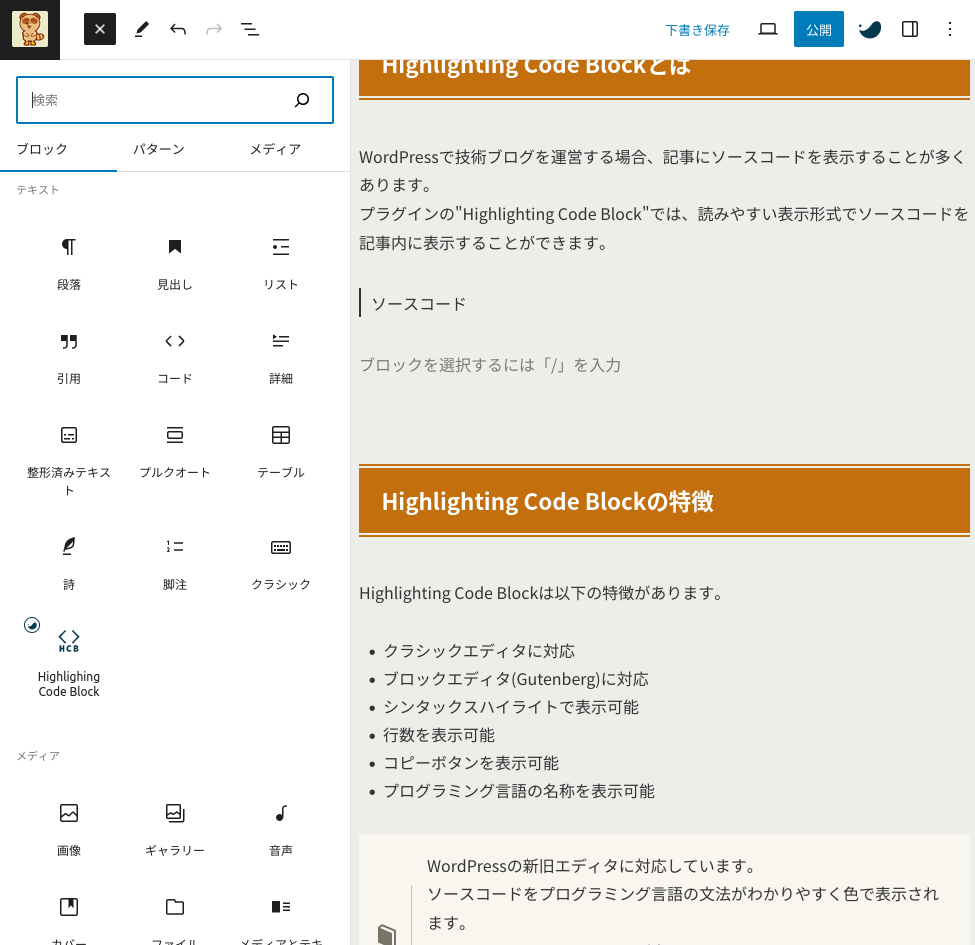Image resolution: width=975 pixels, height=945 pixels.
Task: Insert a Heading (見出し) block
Action: click(x=175, y=263)
